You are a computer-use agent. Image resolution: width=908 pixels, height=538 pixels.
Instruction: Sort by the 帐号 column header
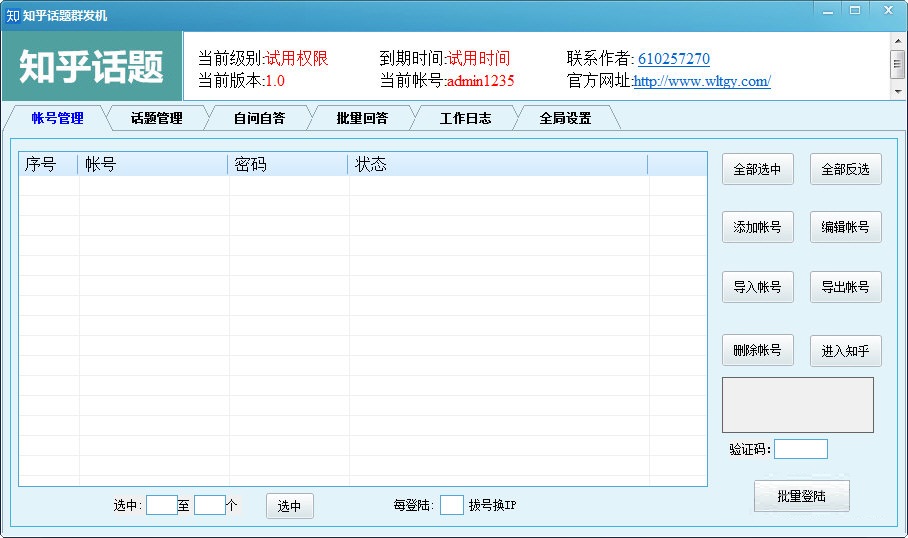point(153,164)
